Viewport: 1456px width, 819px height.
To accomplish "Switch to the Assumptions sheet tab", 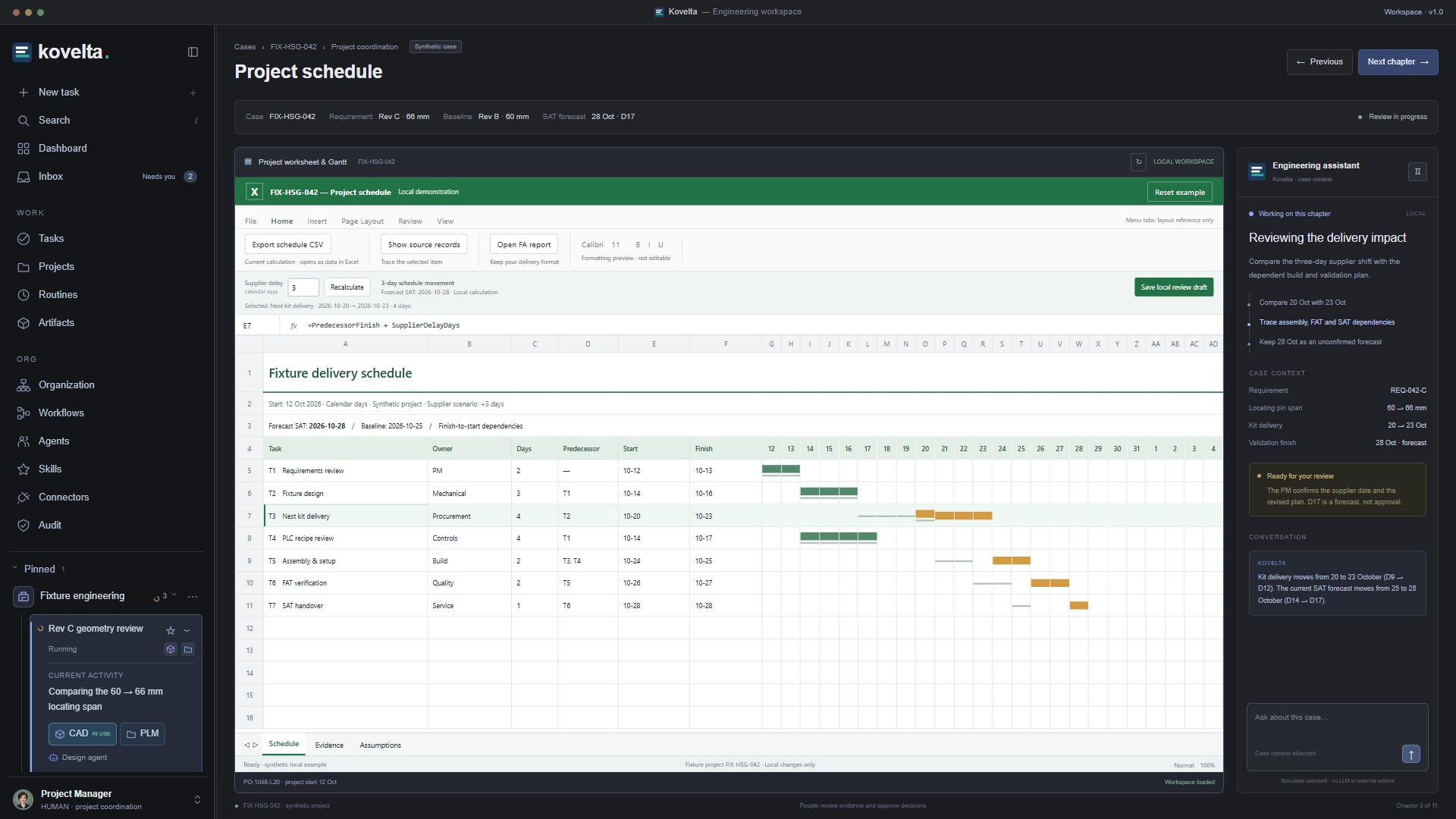I will coord(380,745).
